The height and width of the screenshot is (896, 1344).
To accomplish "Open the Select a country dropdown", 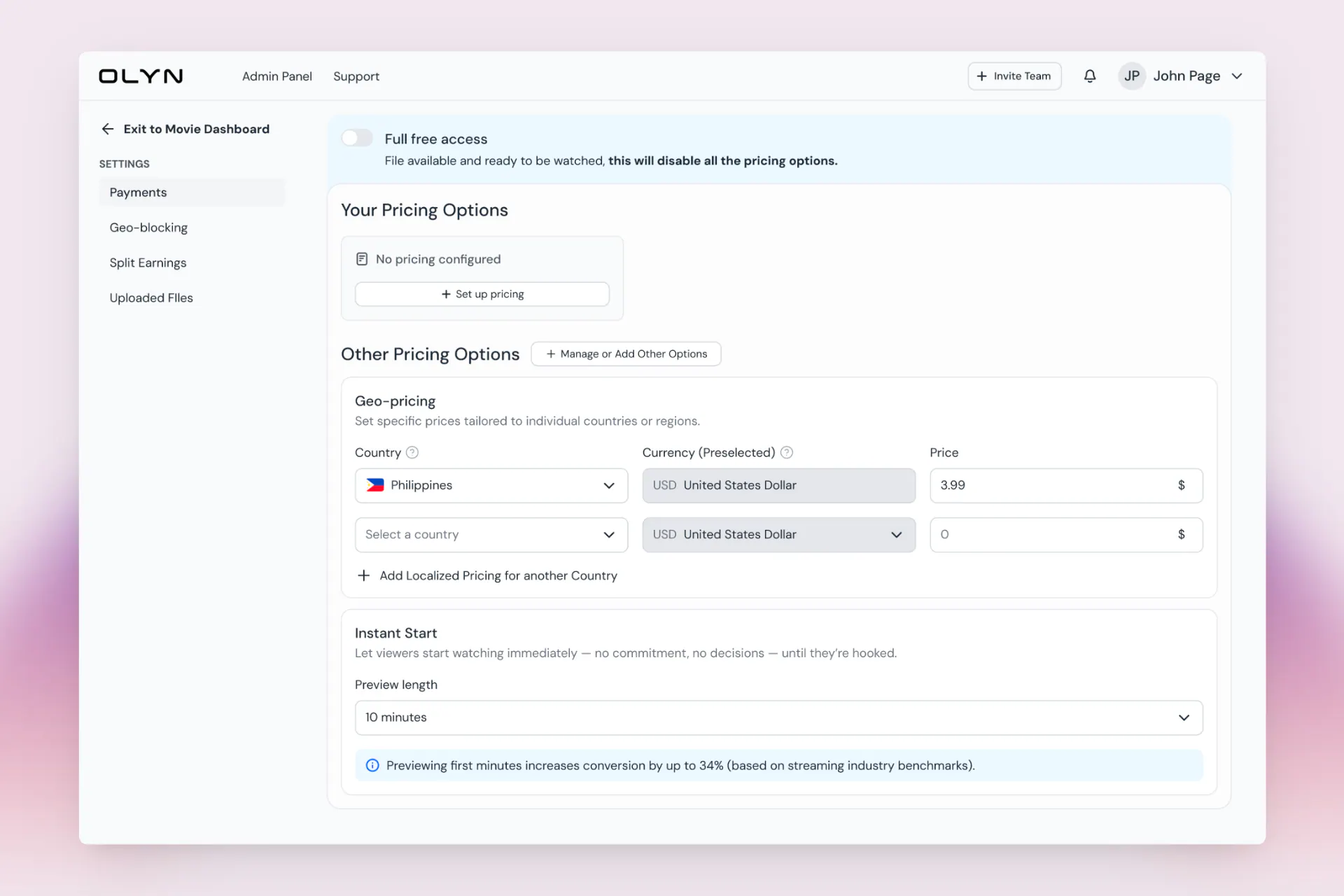I will tap(491, 534).
